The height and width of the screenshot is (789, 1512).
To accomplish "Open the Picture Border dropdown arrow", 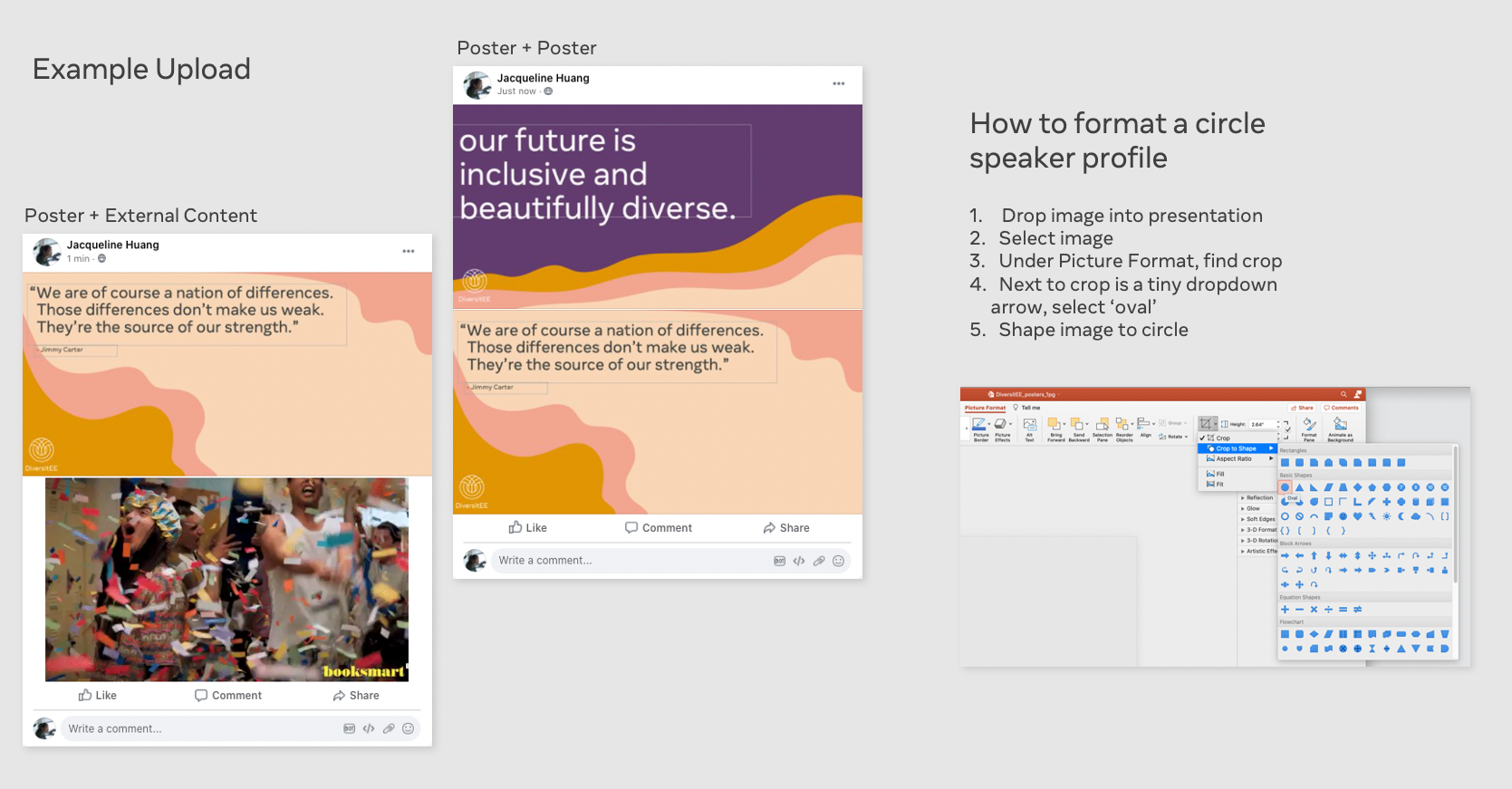I will pos(989,424).
